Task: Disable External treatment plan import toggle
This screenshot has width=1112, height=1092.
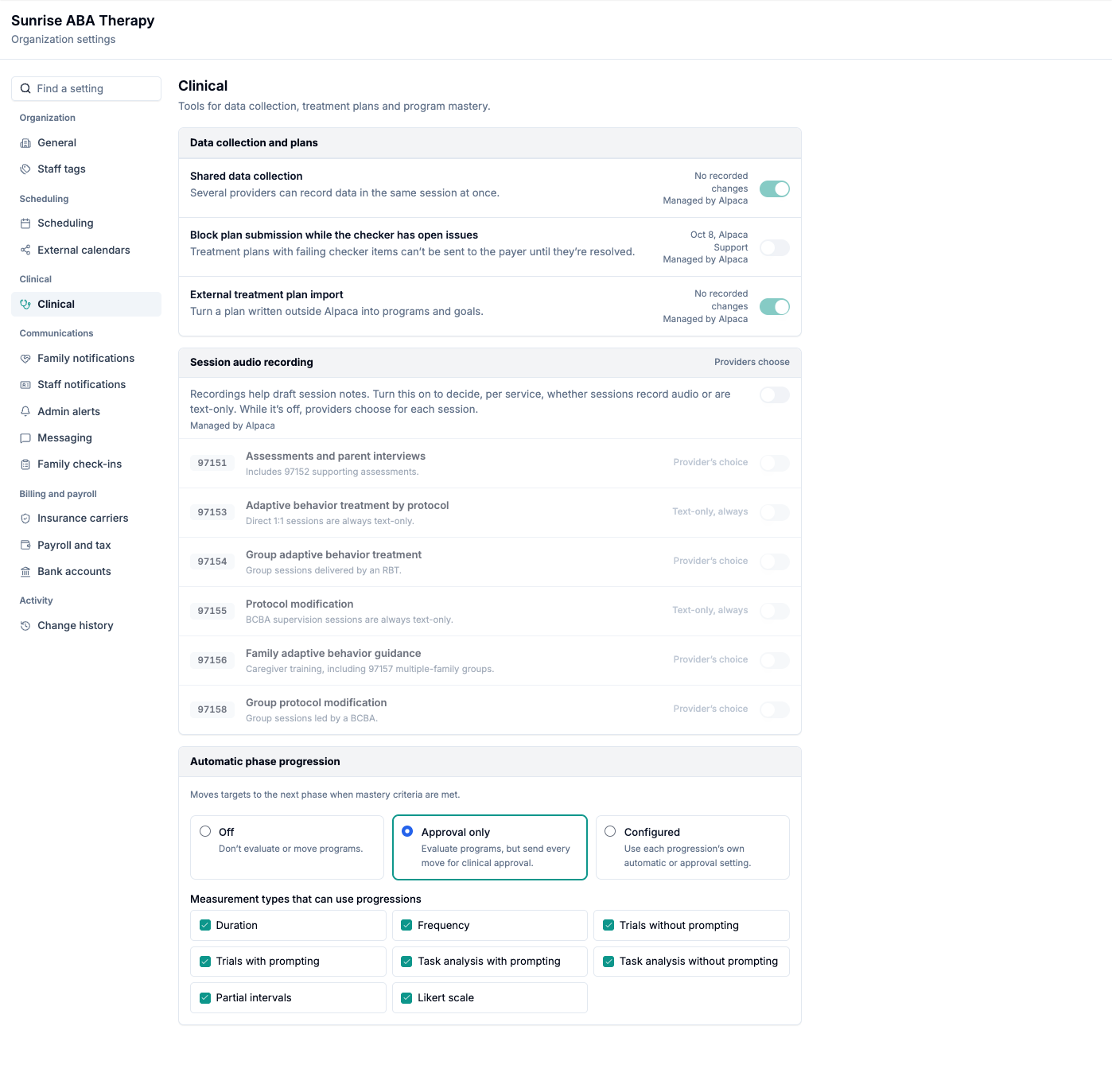Action: coord(775,306)
